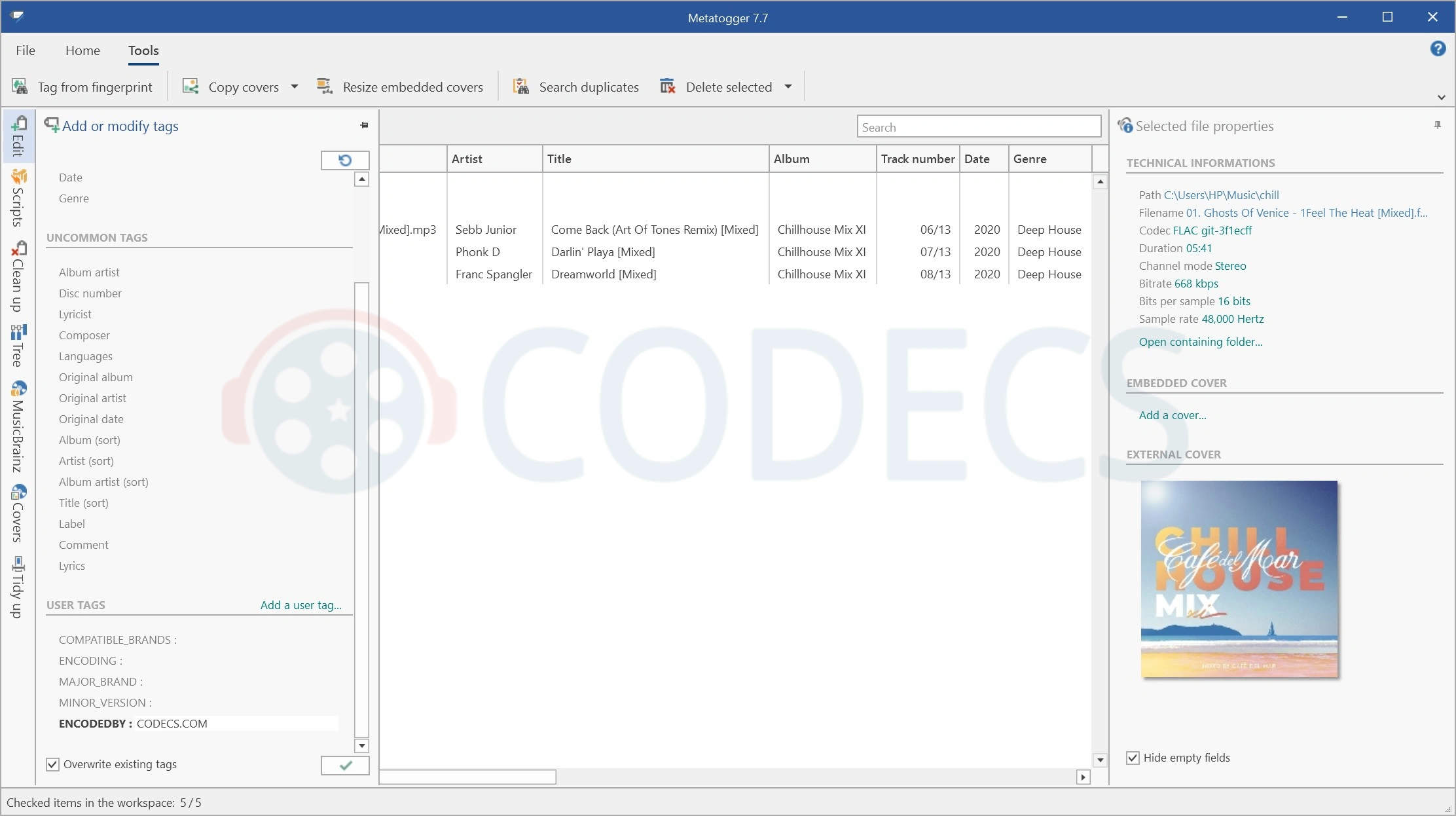Switch to the Tools tab

pyautogui.click(x=143, y=50)
